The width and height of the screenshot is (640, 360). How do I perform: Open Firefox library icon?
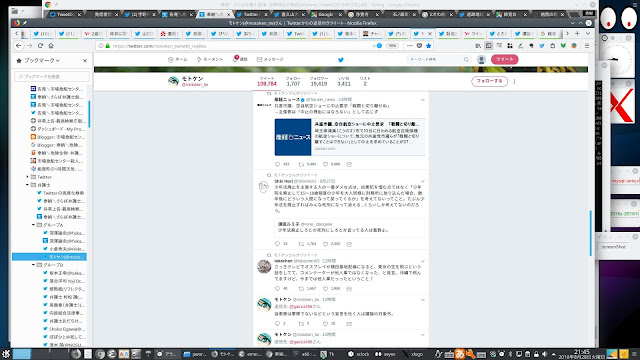pyautogui.click(x=478, y=46)
